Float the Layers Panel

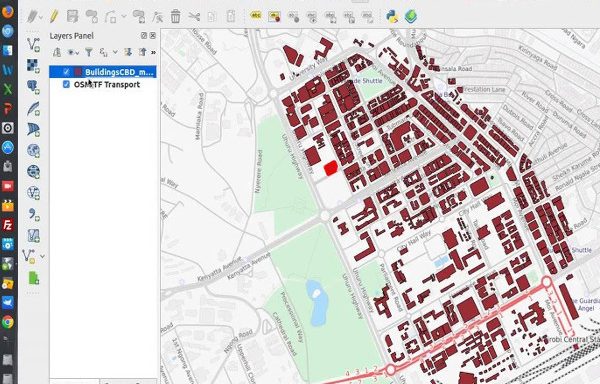point(144,36)
